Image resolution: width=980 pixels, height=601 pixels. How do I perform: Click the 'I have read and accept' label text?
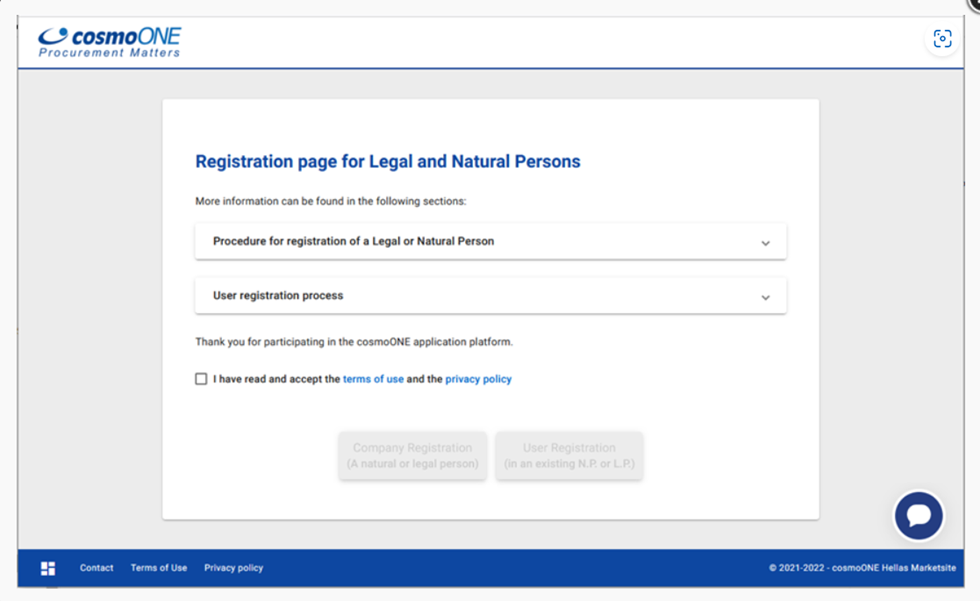click(276, 379)
